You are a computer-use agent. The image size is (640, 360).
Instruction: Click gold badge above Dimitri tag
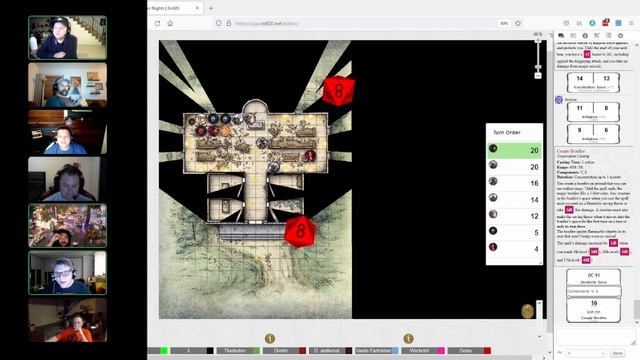[x=270, y=338]
